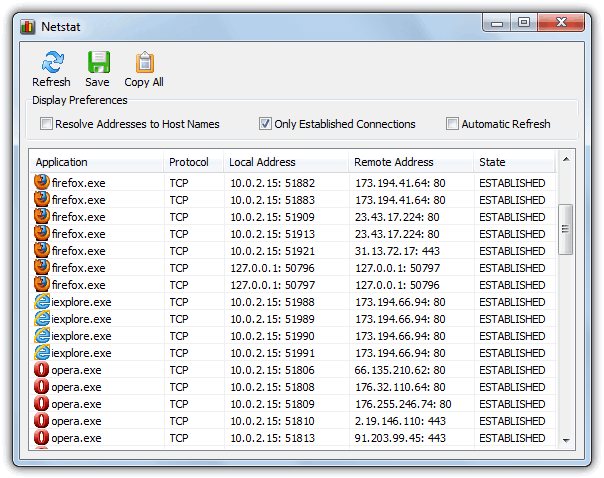Click the scrollbar down arrow
604x478 pixels.
click(x=566, y=440)
